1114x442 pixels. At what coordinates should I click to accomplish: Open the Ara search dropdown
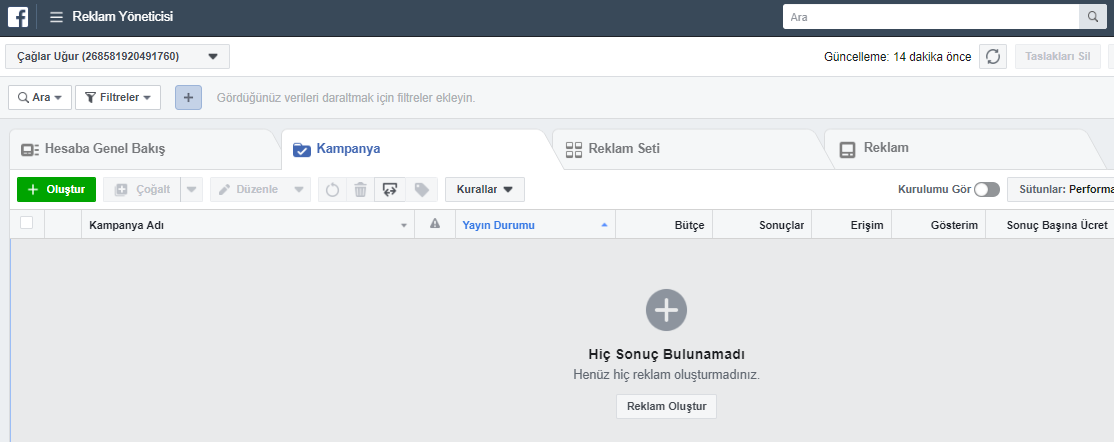point(40,97)
